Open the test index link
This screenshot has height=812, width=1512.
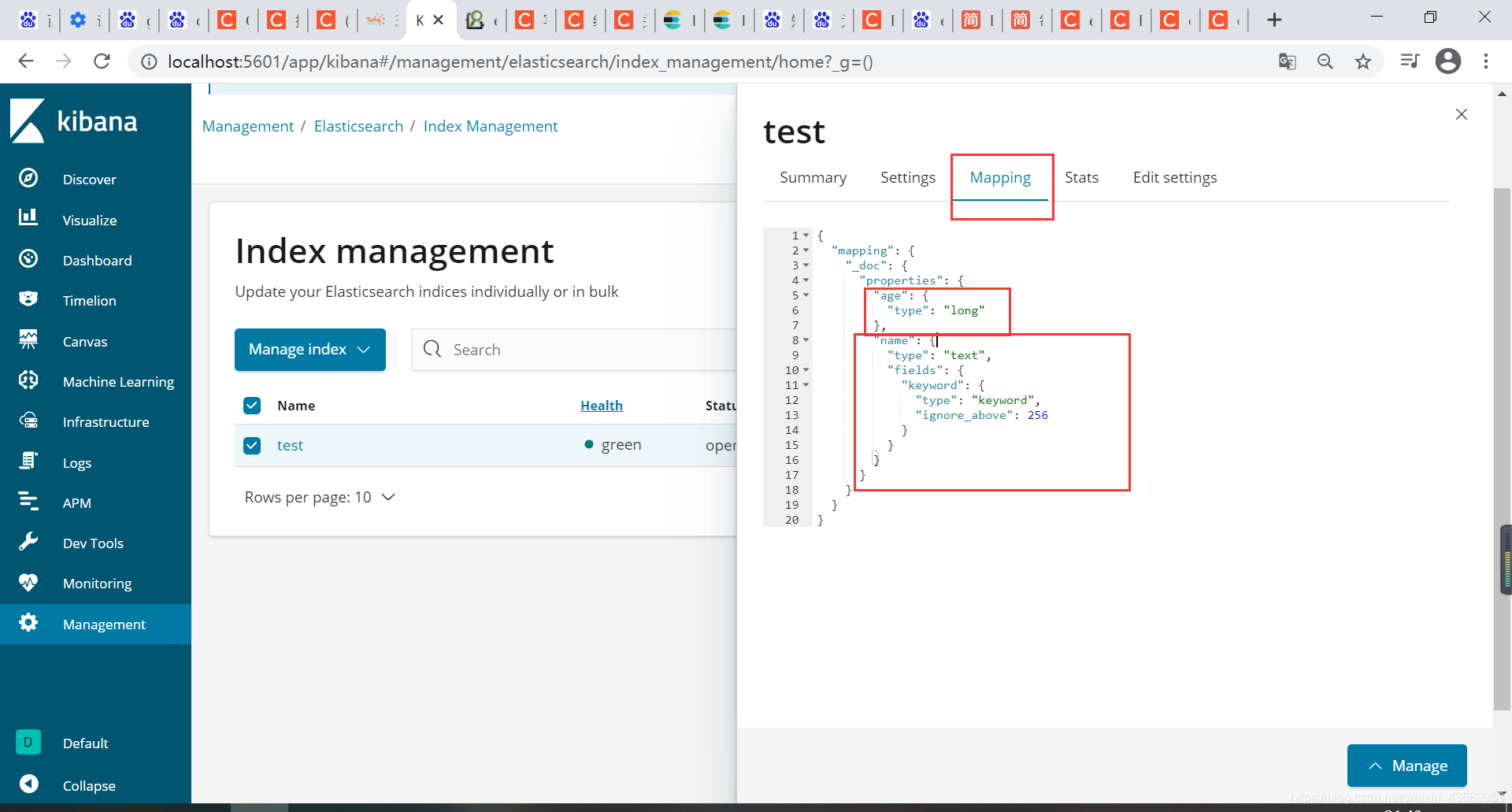tap(290, 446)
